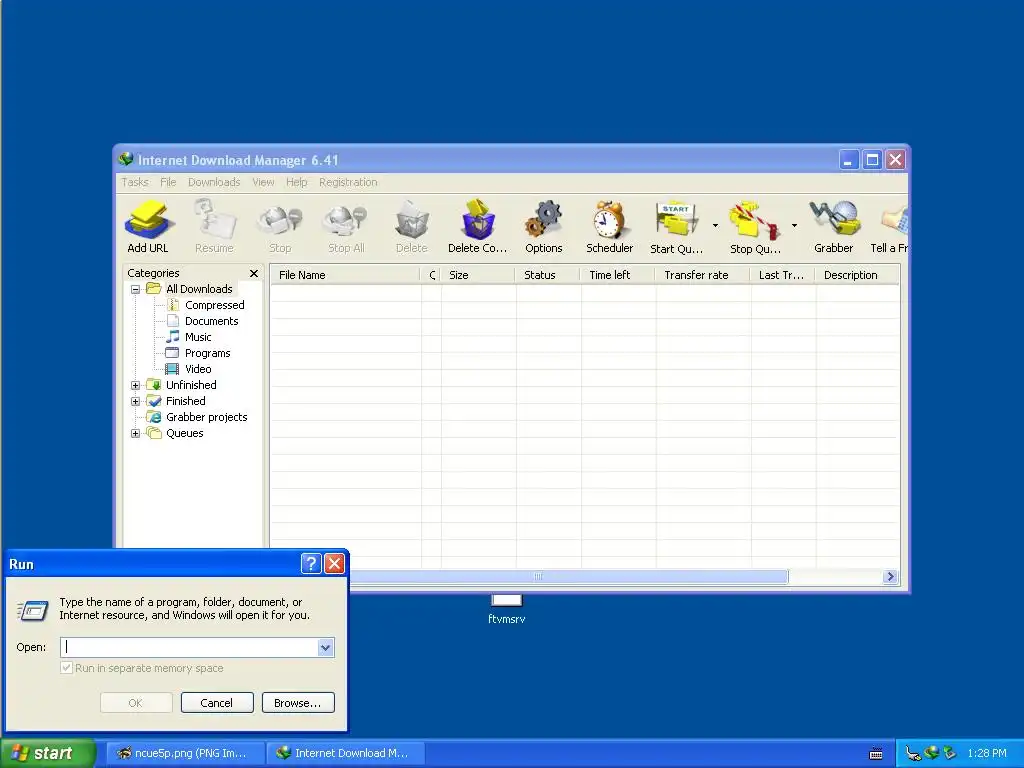Select the Unfinished category
1024x768 pixels.
[x=191, y=385]
